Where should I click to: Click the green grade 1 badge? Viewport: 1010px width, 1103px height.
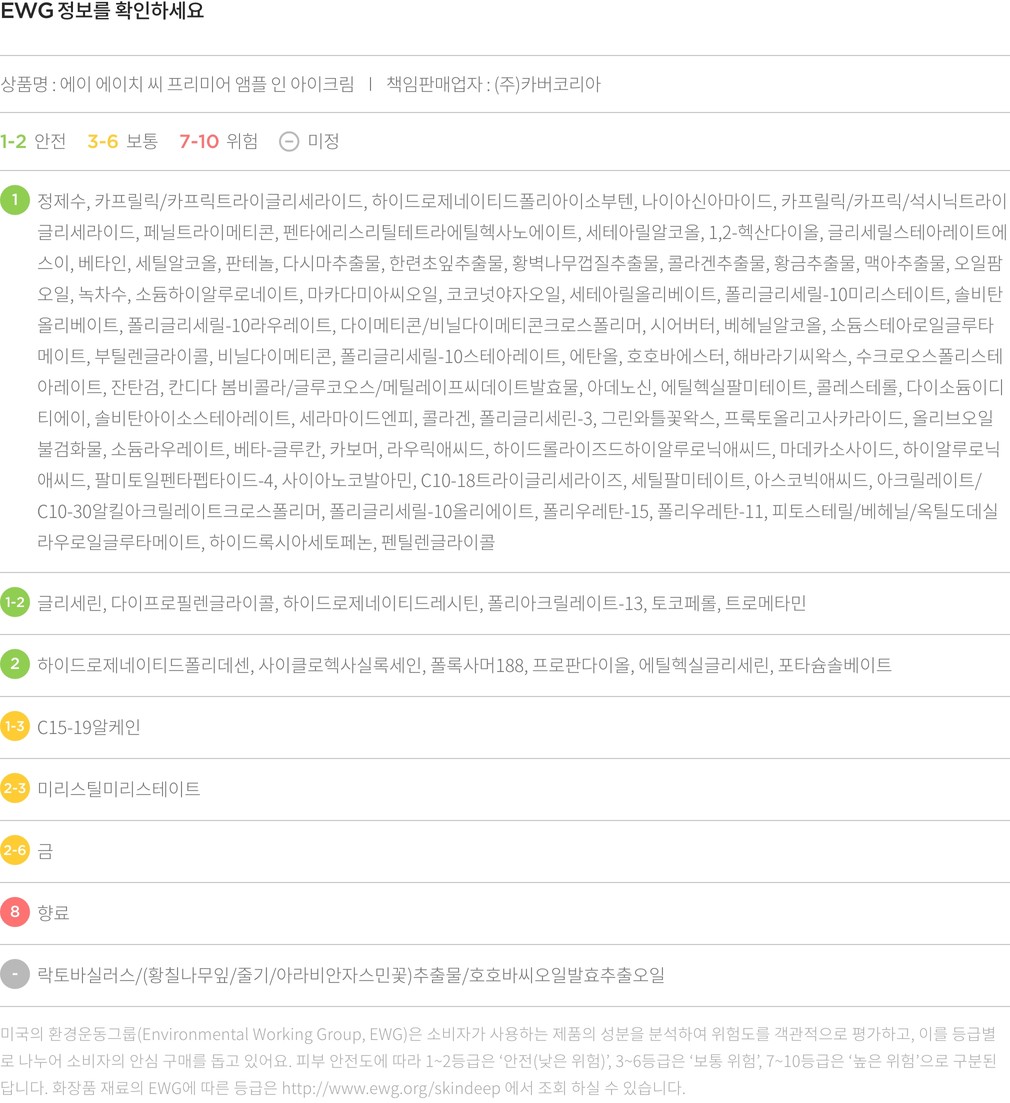pos(15,200)
